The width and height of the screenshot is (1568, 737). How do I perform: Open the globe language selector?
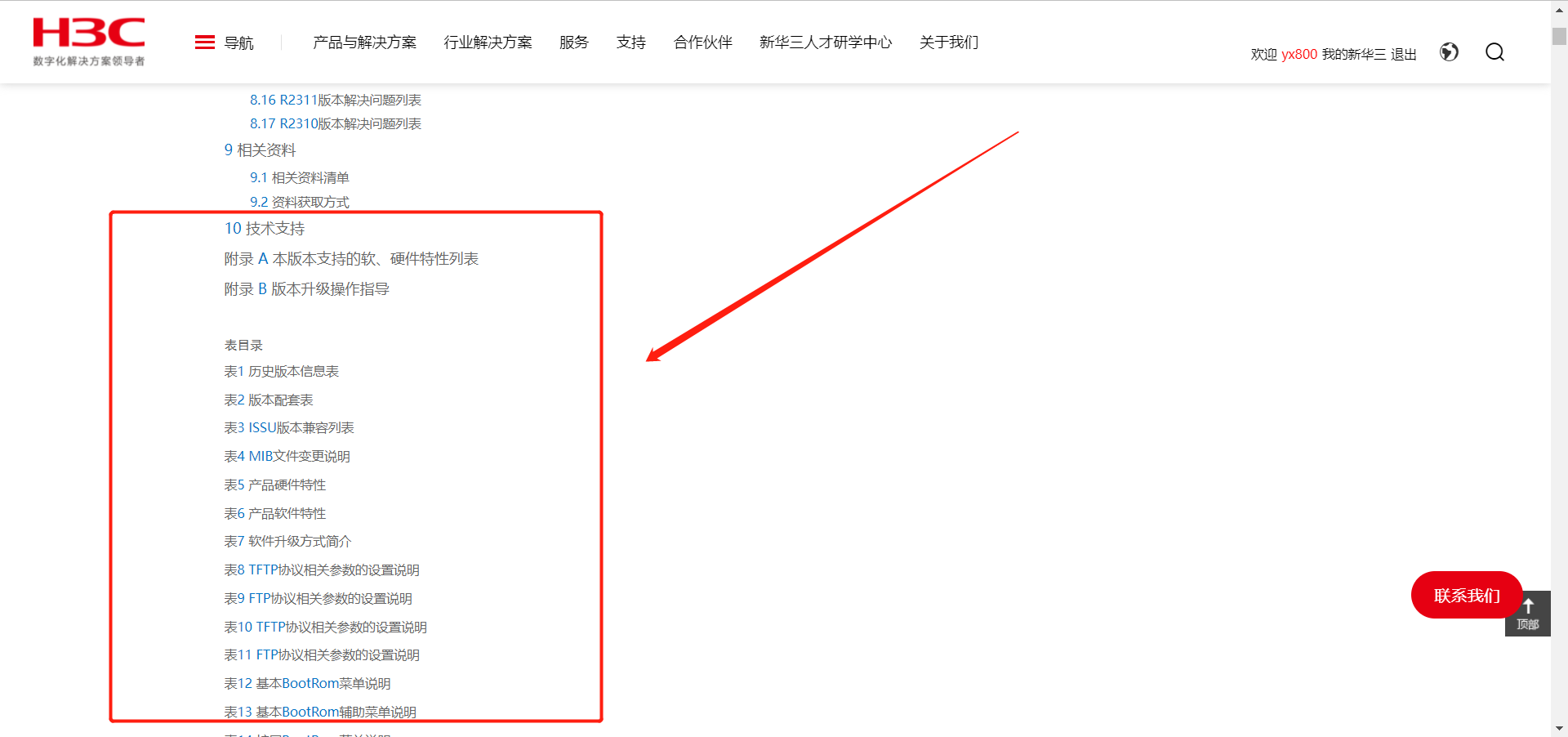coord(1449,52)
